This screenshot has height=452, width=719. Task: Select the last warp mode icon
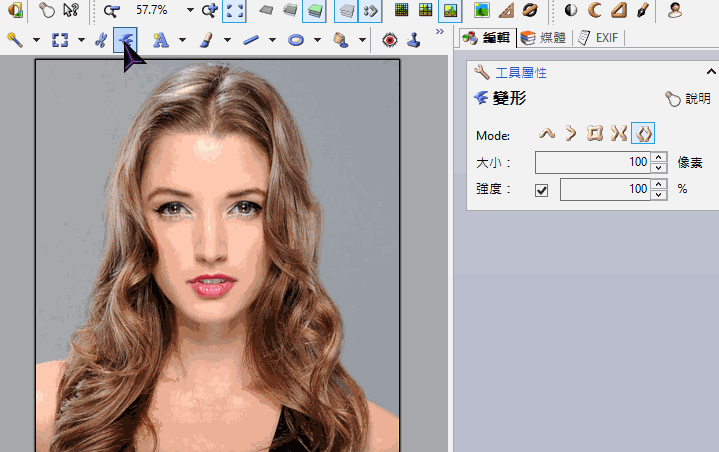coord(644,133)
